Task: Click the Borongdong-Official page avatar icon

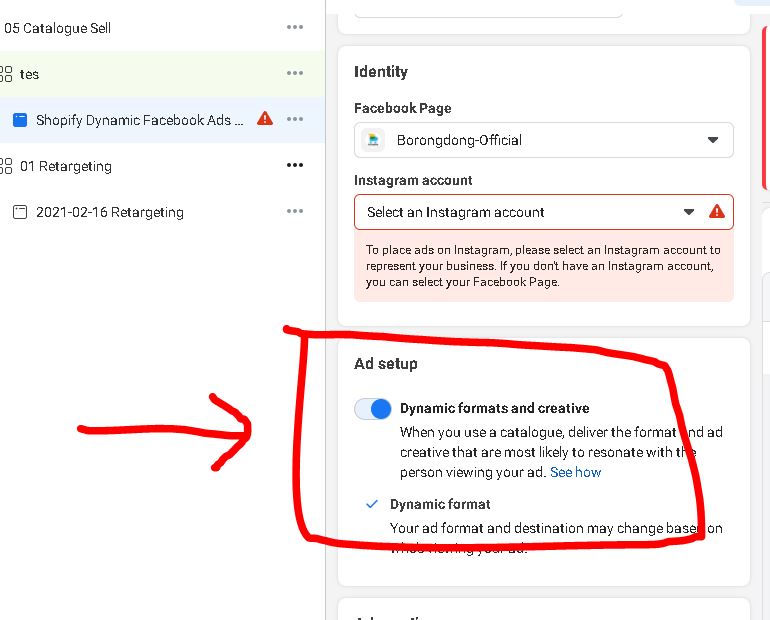Action: tap(373, 140)
